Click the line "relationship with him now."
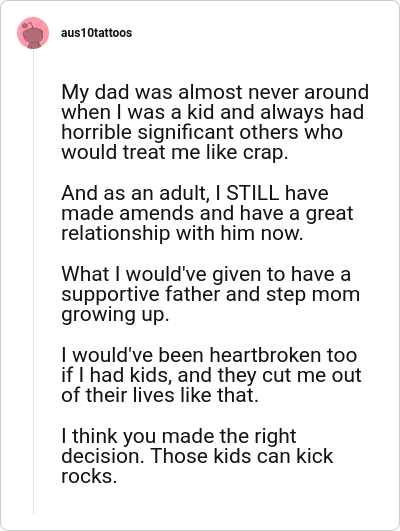The height and width of the screenshot is (531, 400). pos(182,233)
